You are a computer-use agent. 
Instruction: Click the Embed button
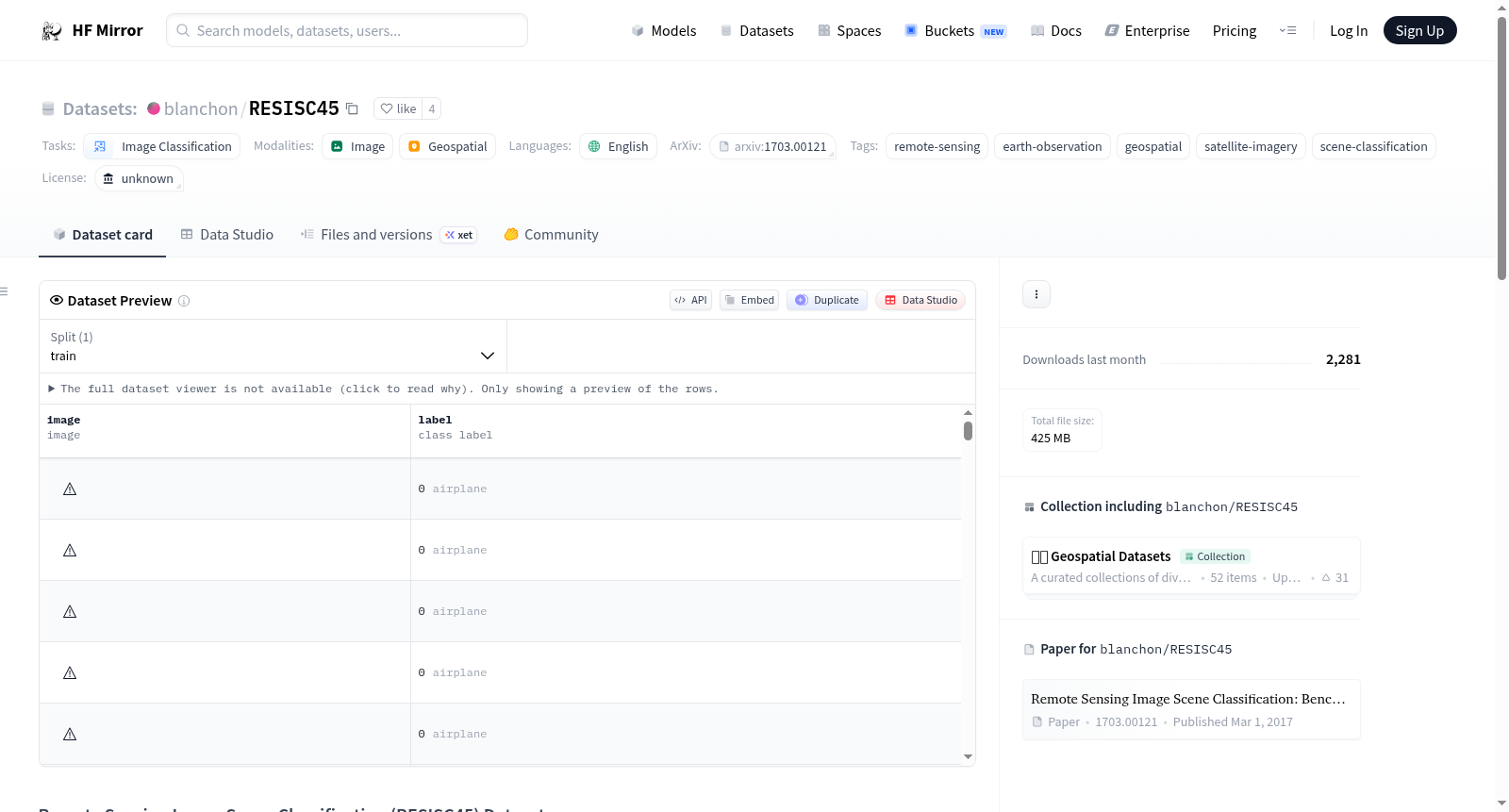pos(749,300)
